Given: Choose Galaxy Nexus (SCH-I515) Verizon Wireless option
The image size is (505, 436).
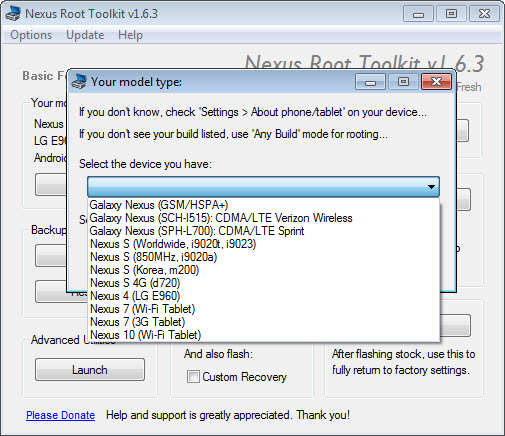Looking at the screenshot, I should [x=263, y=218].
